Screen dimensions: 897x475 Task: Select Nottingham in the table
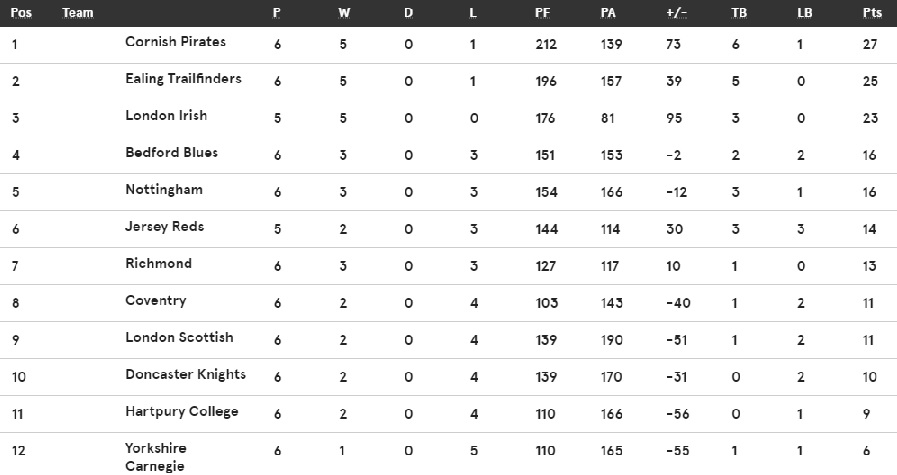click(164, 190)
